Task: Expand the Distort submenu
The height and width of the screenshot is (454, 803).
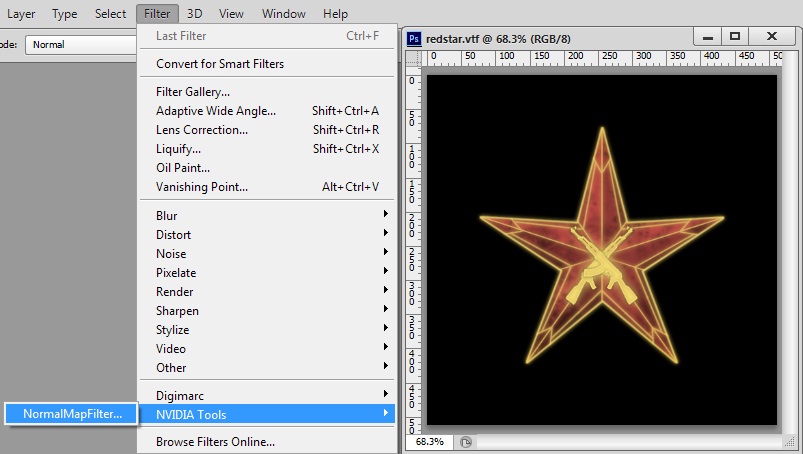Action: pos(267,234)
